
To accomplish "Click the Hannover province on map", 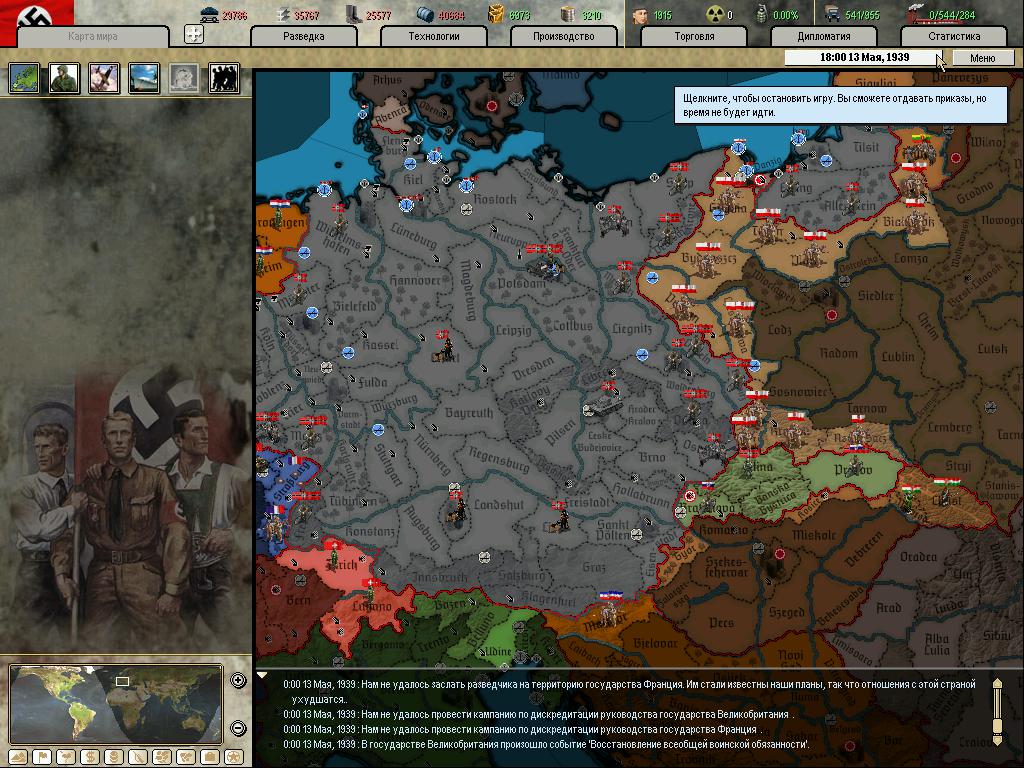I will (x=414, y=281).
